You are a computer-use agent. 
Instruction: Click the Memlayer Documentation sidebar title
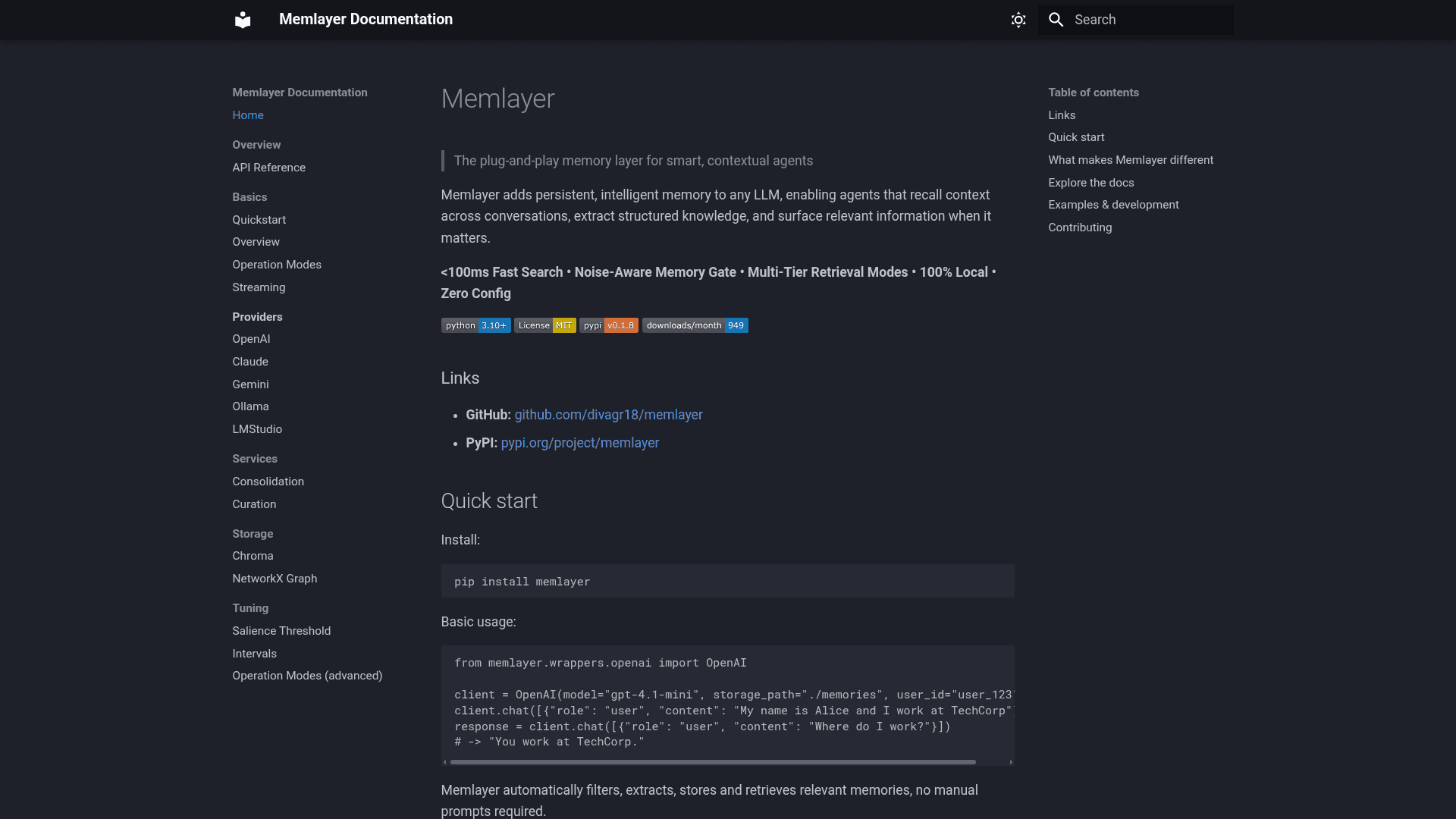pos(300,93)
